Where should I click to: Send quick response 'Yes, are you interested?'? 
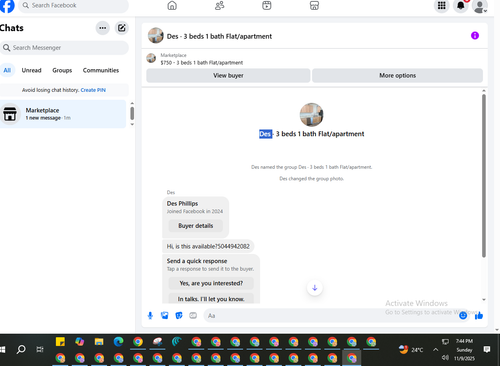point(211,283)
